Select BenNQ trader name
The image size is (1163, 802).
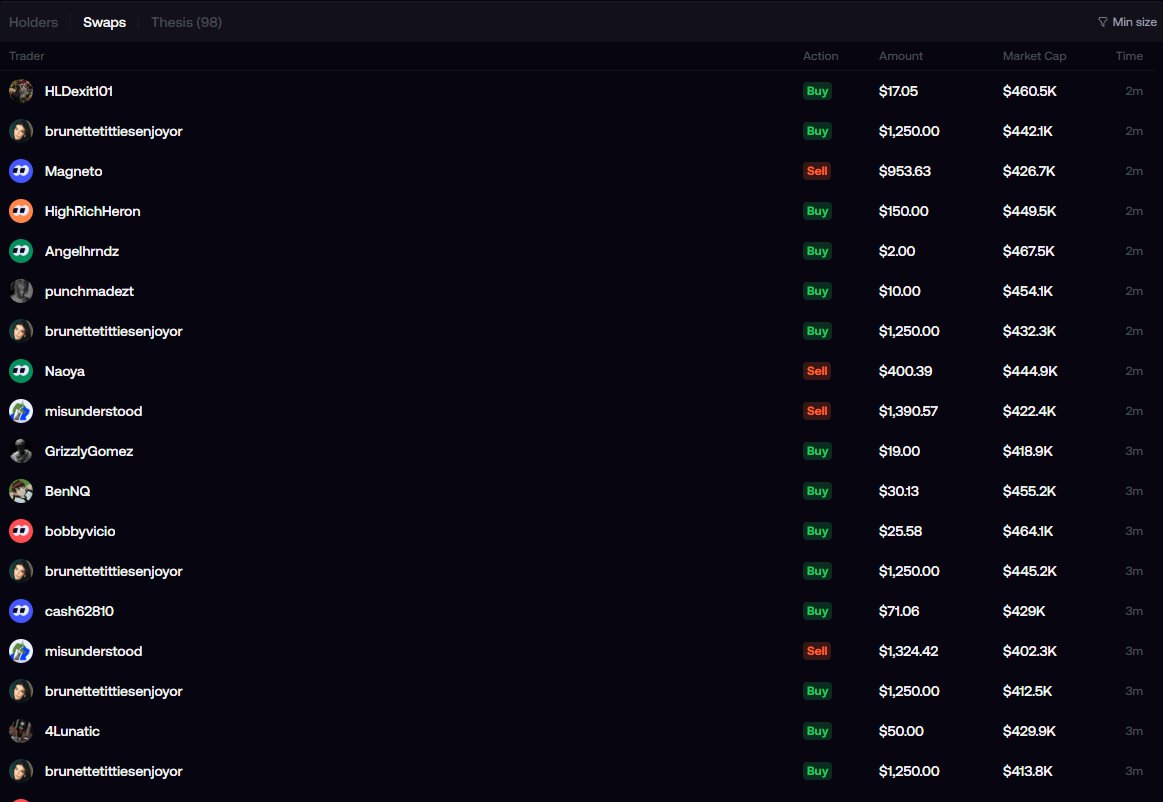tap(67, 491)
